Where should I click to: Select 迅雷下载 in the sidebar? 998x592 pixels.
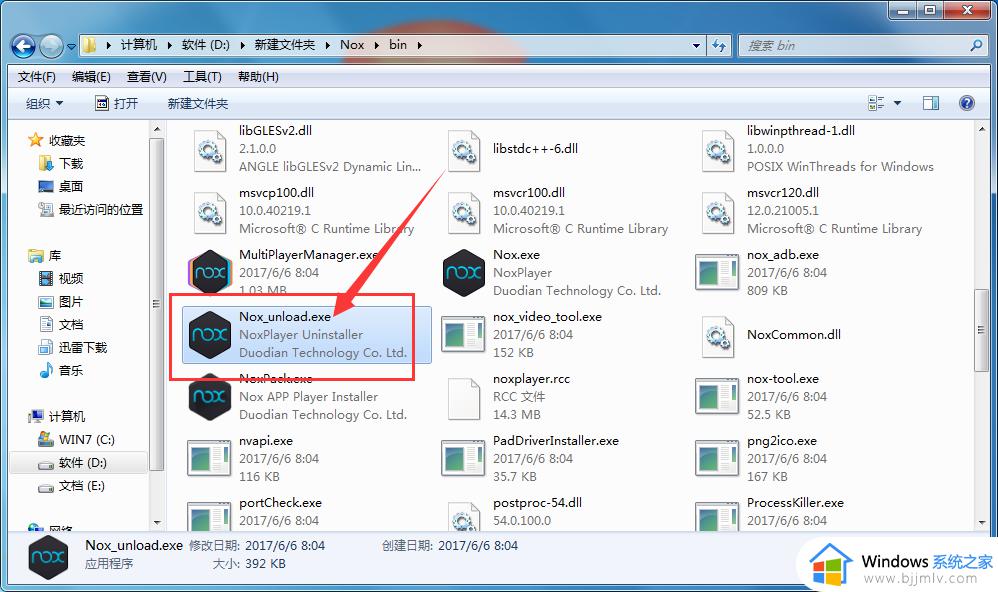83,348
